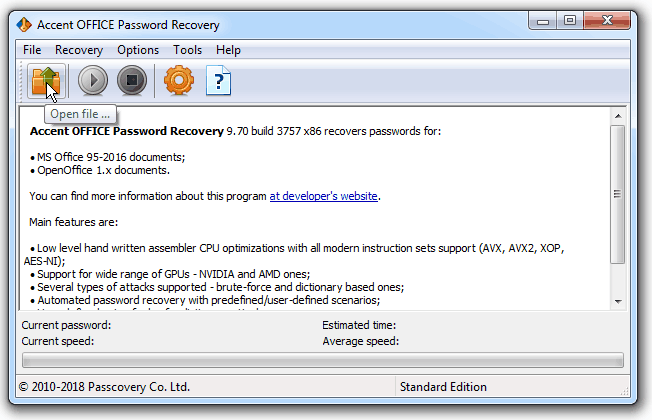Open a file with the folder icon
This screenshot has width=652, height=420.
pos(46,81)
